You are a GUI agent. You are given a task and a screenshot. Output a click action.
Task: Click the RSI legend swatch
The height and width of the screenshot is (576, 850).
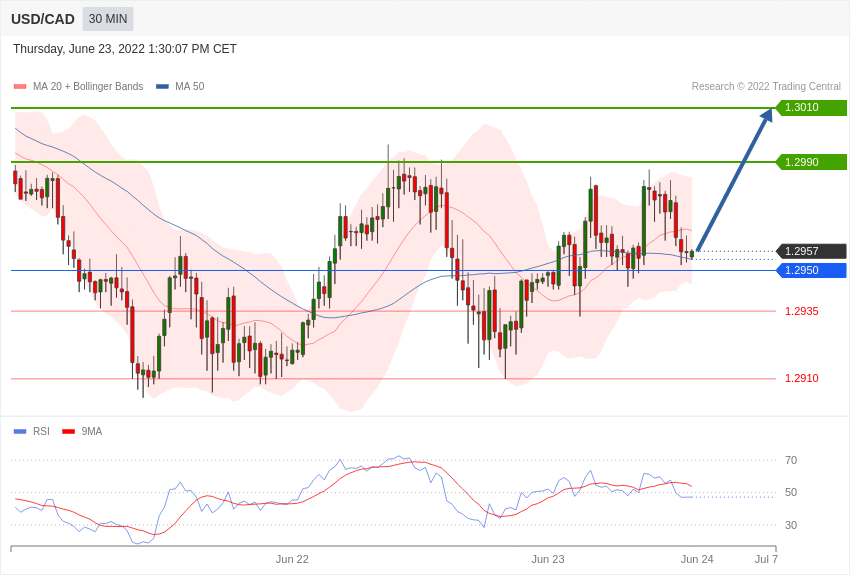pyautogui.click(x=20, y=431)
